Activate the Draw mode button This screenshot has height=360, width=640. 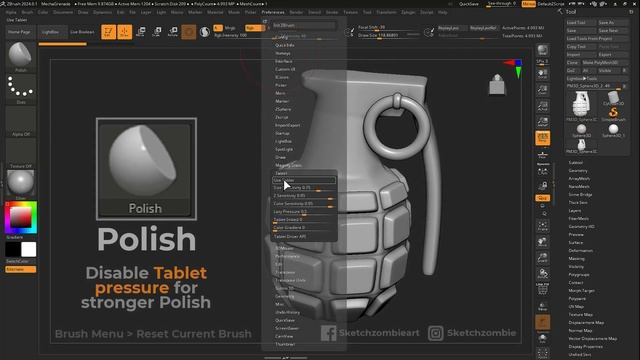pos(124,32)
